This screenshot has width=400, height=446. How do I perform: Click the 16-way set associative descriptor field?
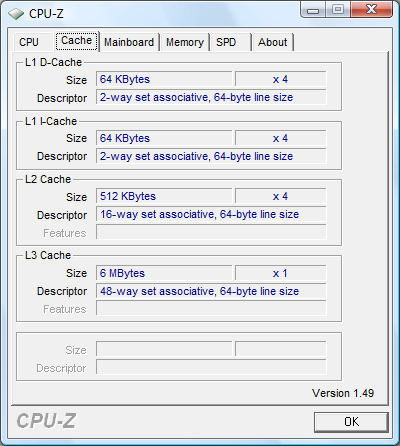click(x=211, y=214)
